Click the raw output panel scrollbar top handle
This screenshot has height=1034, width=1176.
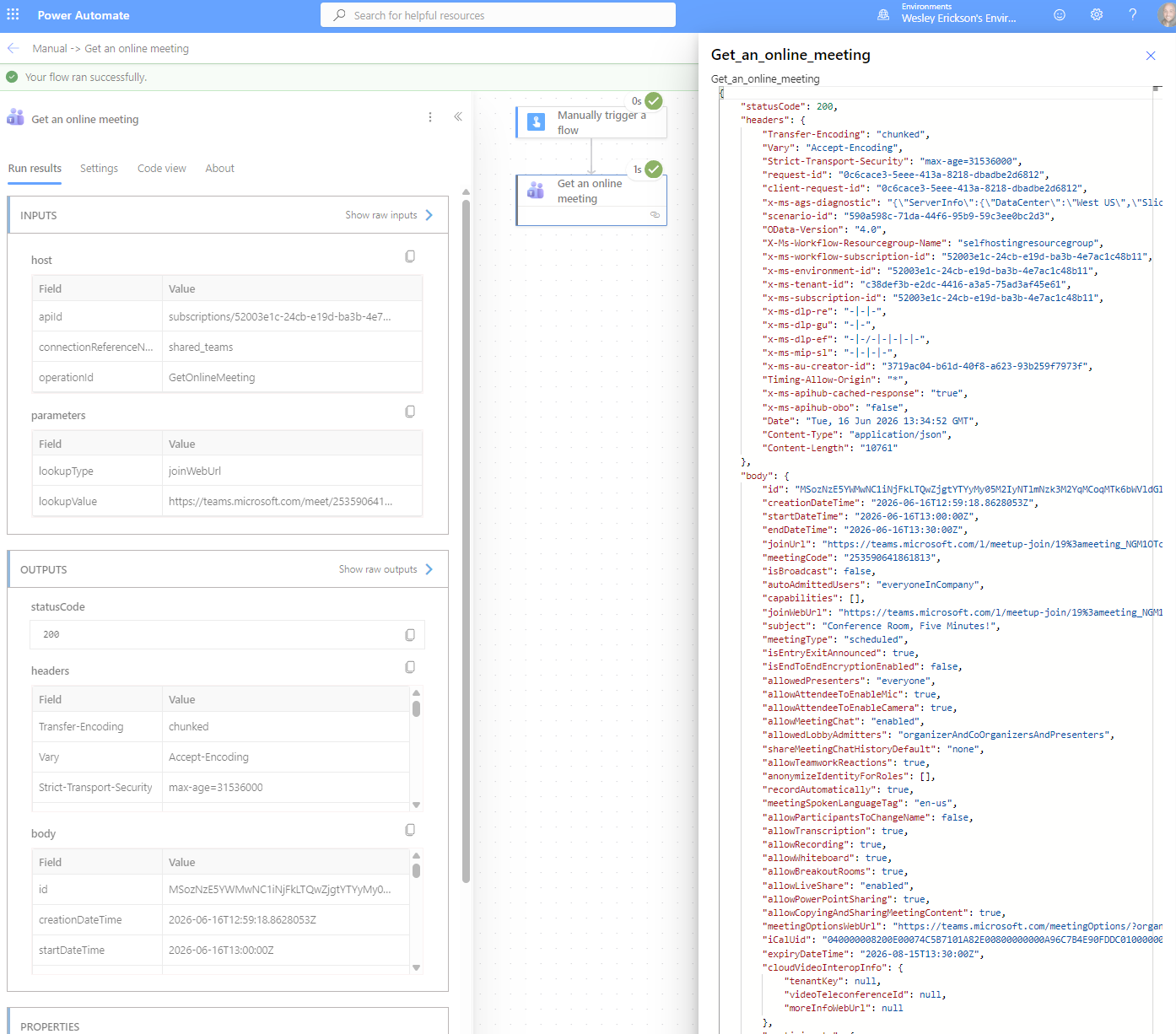[x=1157, y=88]
